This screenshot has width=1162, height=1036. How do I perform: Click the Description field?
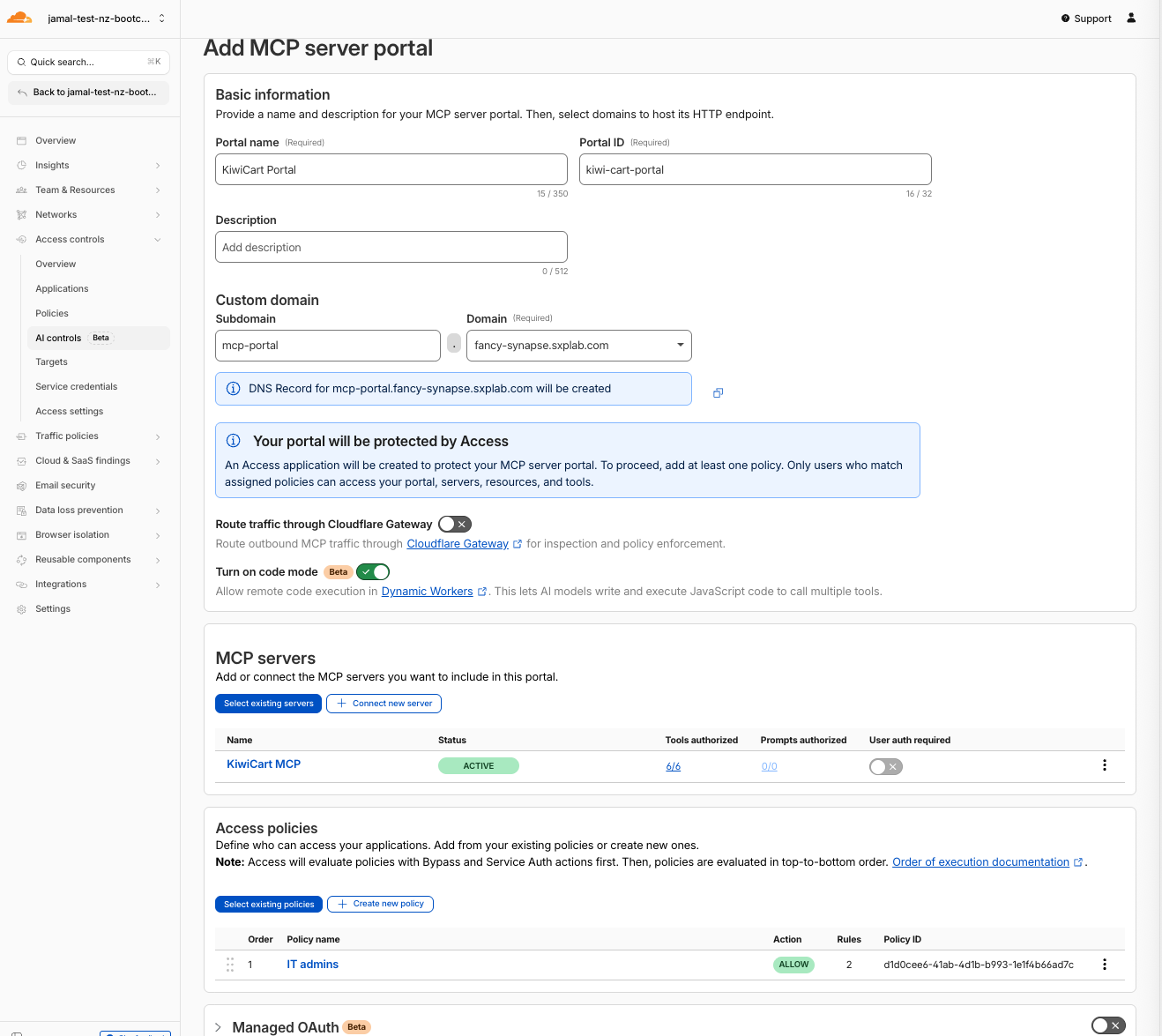coord(391,247)
